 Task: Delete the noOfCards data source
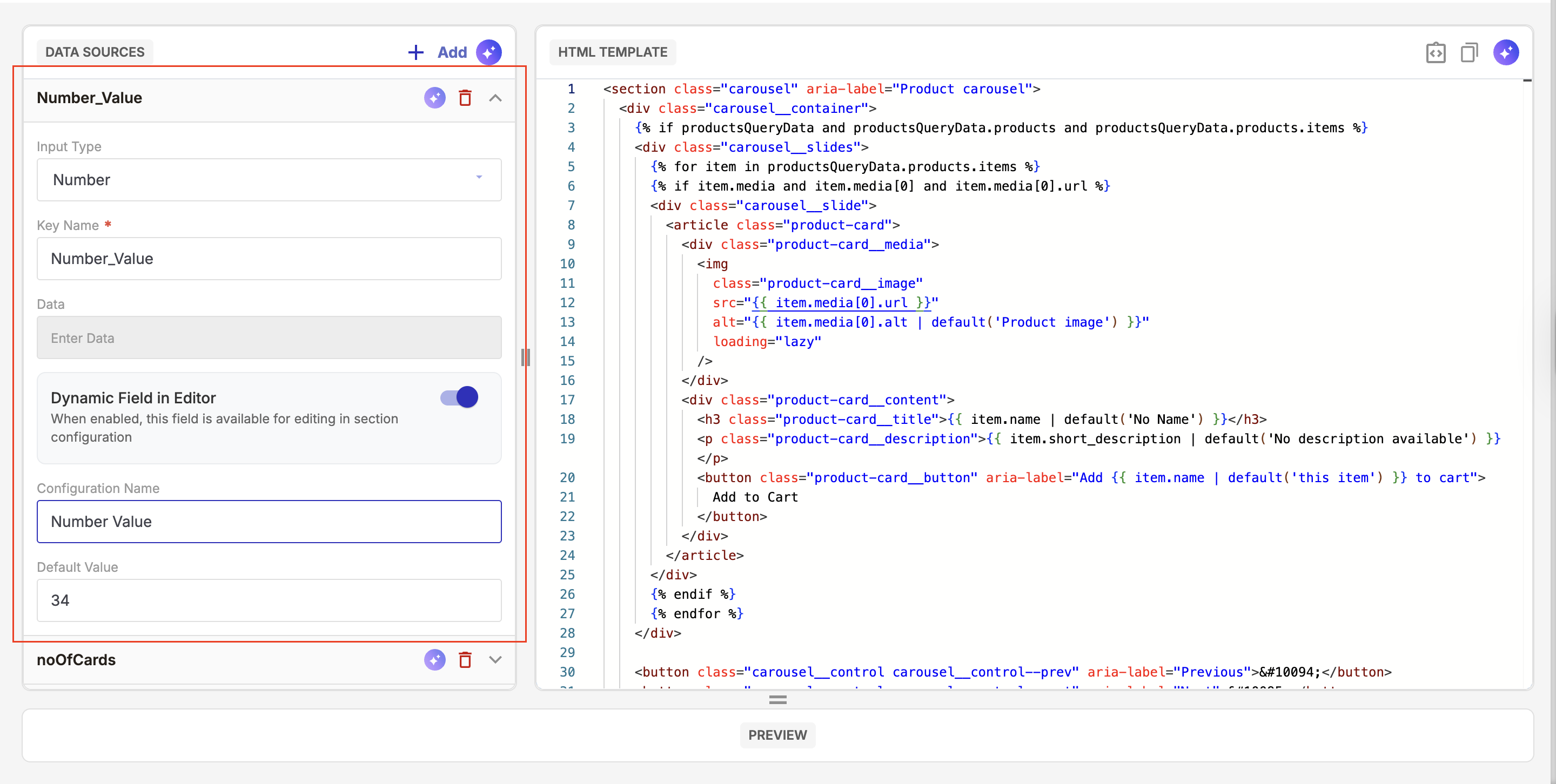pos(465,660)
